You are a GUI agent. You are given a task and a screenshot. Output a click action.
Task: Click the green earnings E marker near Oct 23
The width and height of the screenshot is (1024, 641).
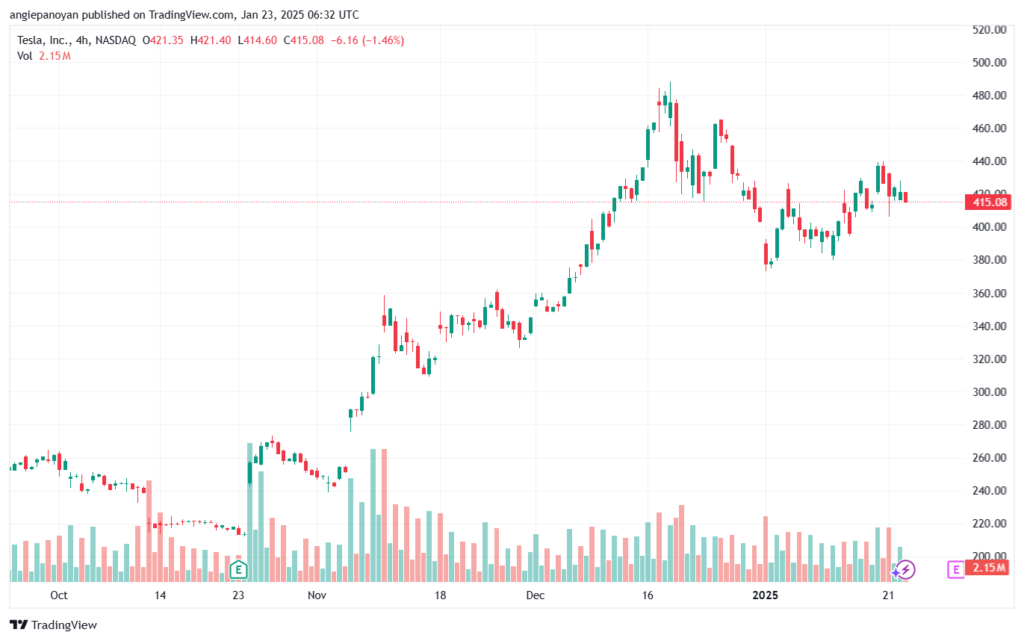tap(238, 569)
